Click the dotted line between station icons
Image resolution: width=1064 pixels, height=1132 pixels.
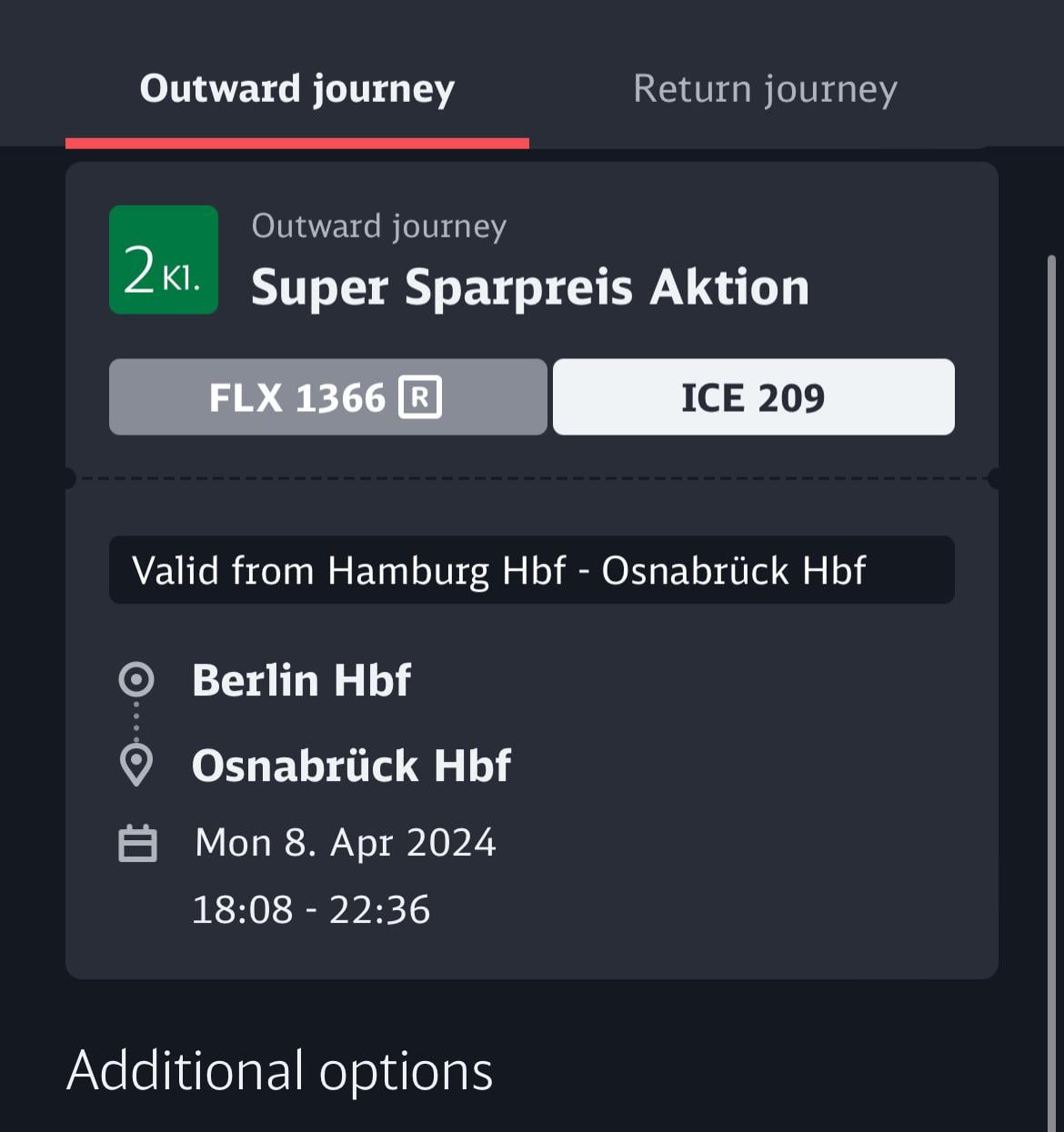click(x=136, y=721)
